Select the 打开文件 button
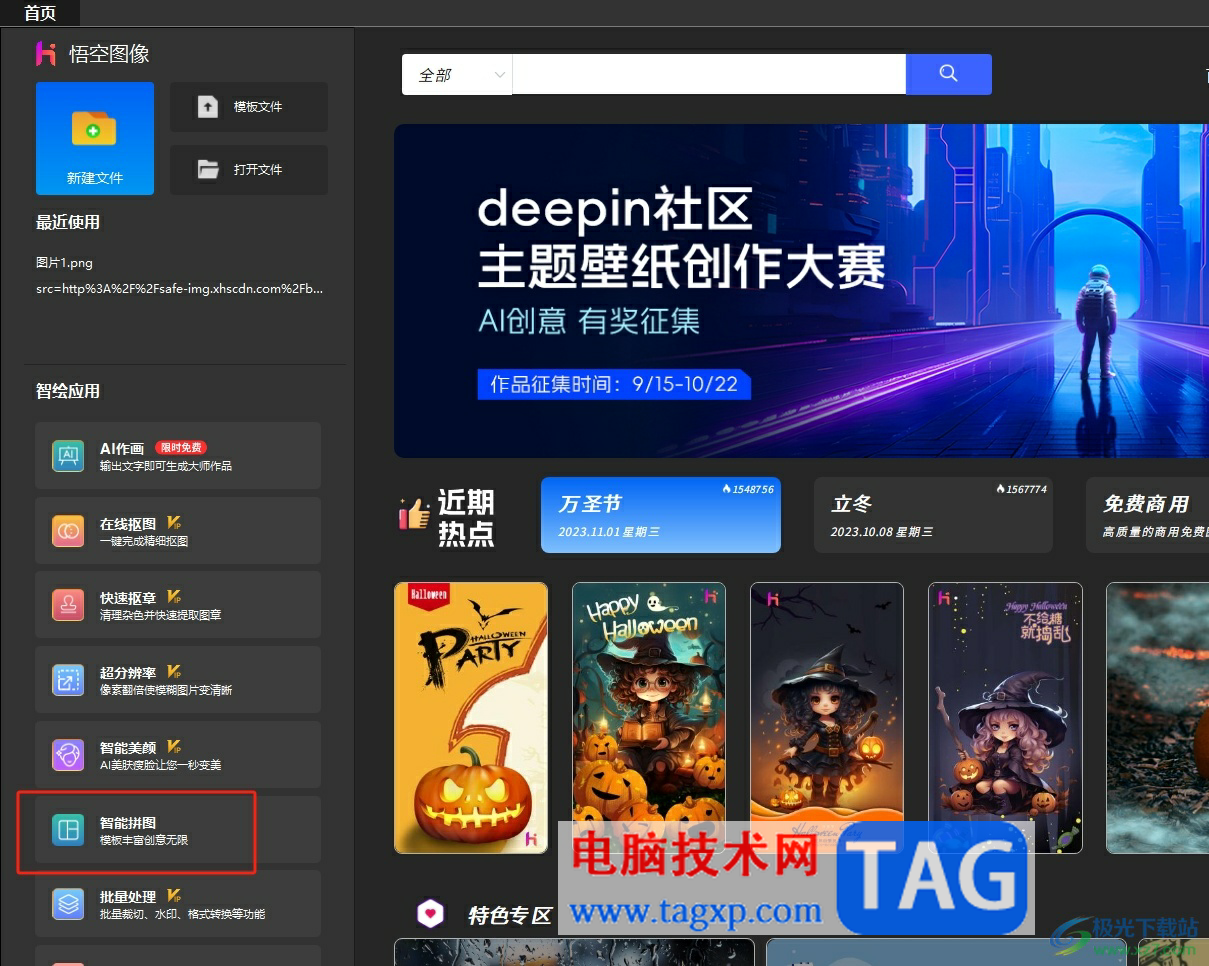The height and width of the screenshot is (966, 1209). [249, 170]
